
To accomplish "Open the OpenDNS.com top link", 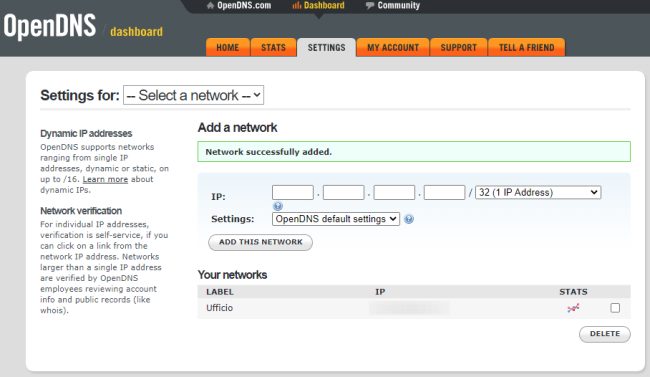I will 244,5.
